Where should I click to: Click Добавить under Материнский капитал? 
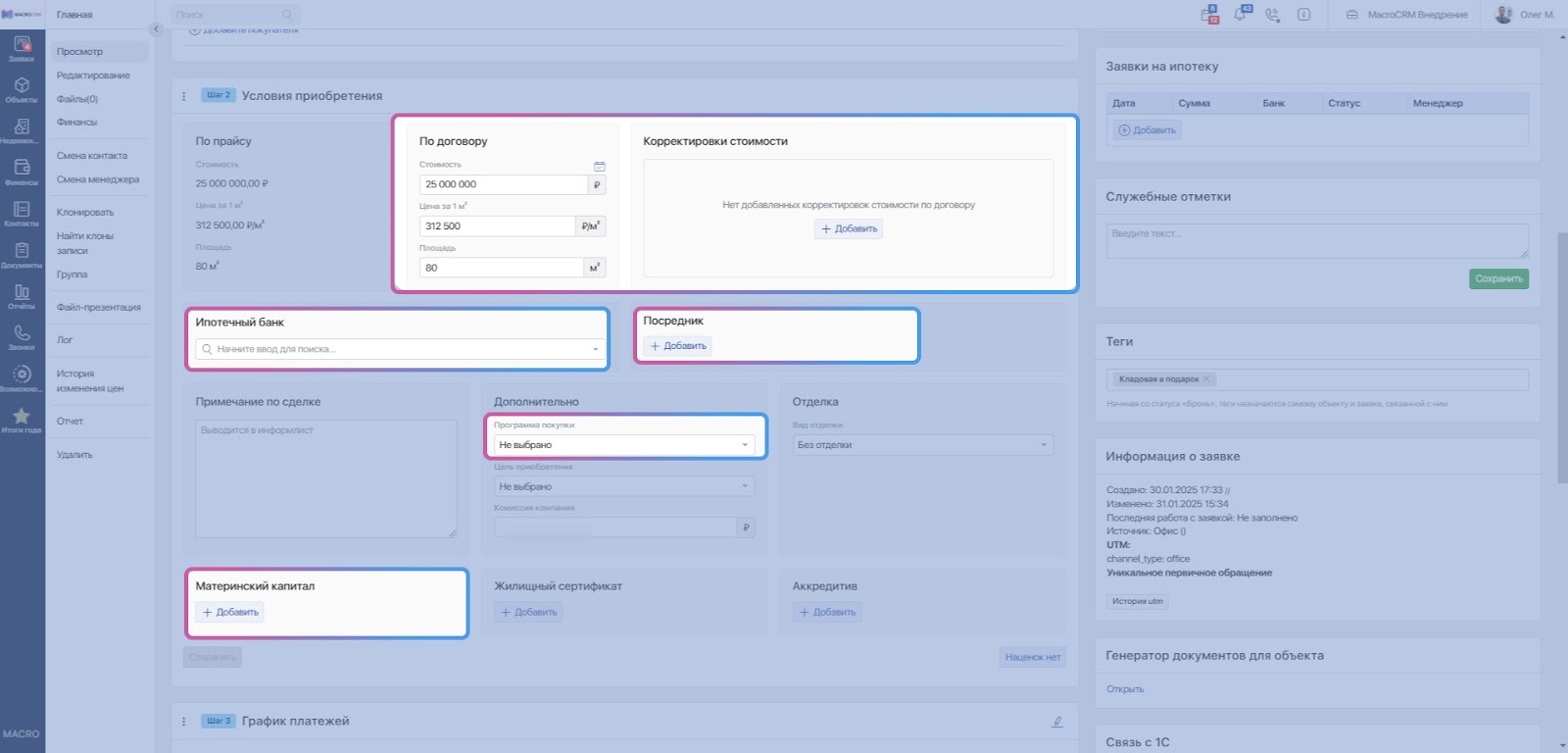230,613
